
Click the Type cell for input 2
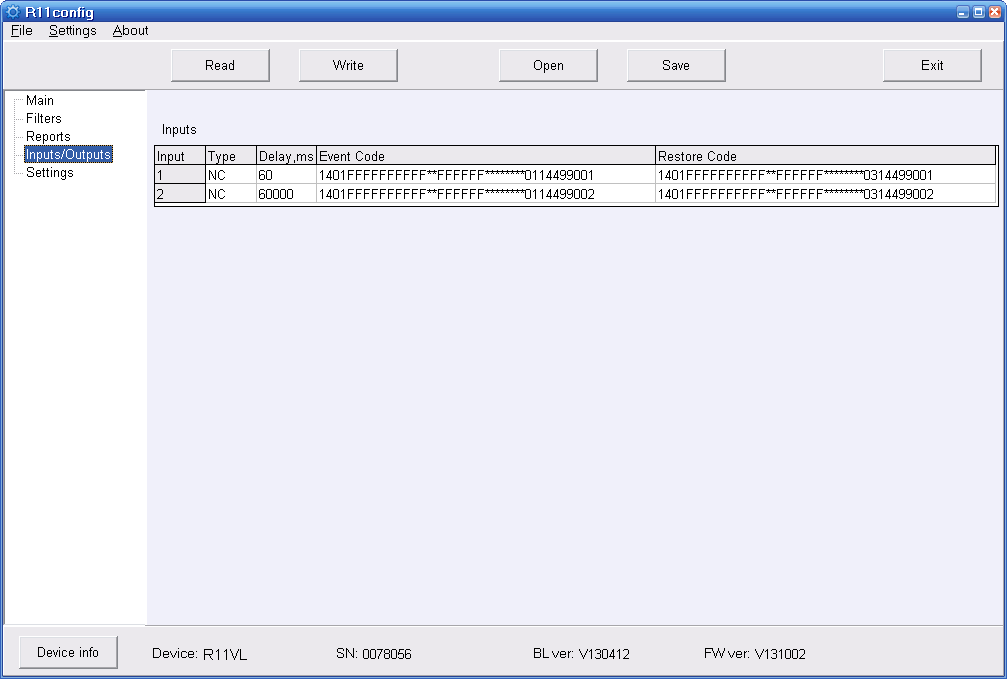pos(231,194)
